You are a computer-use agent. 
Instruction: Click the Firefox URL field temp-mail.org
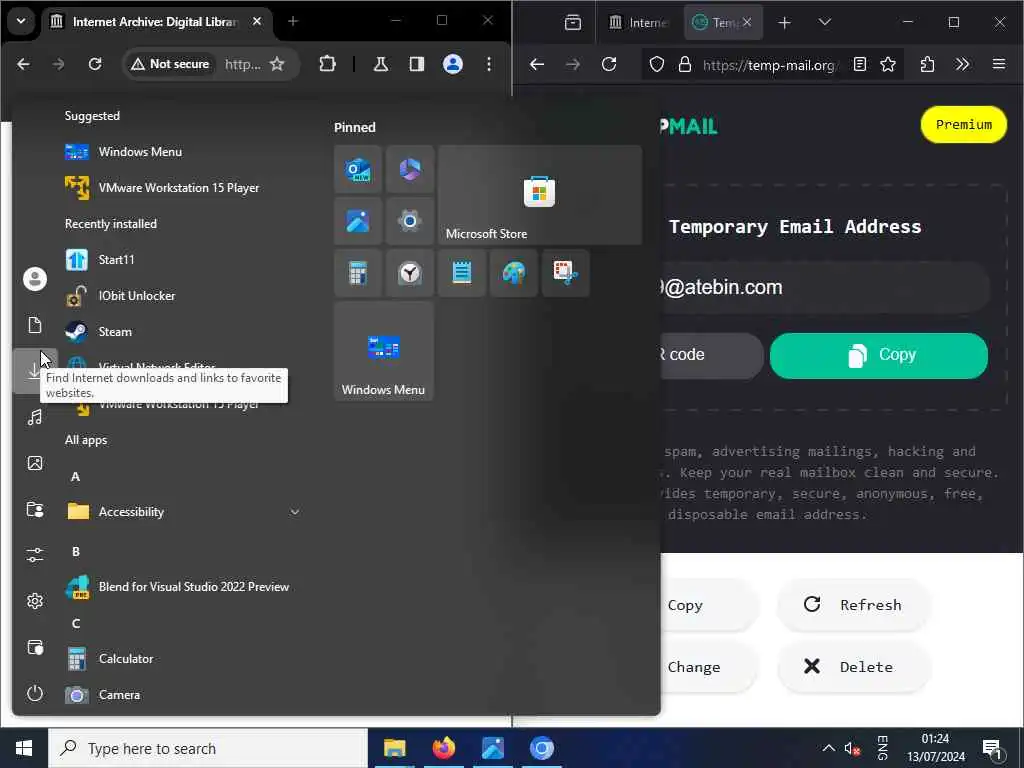pos(769,65)
